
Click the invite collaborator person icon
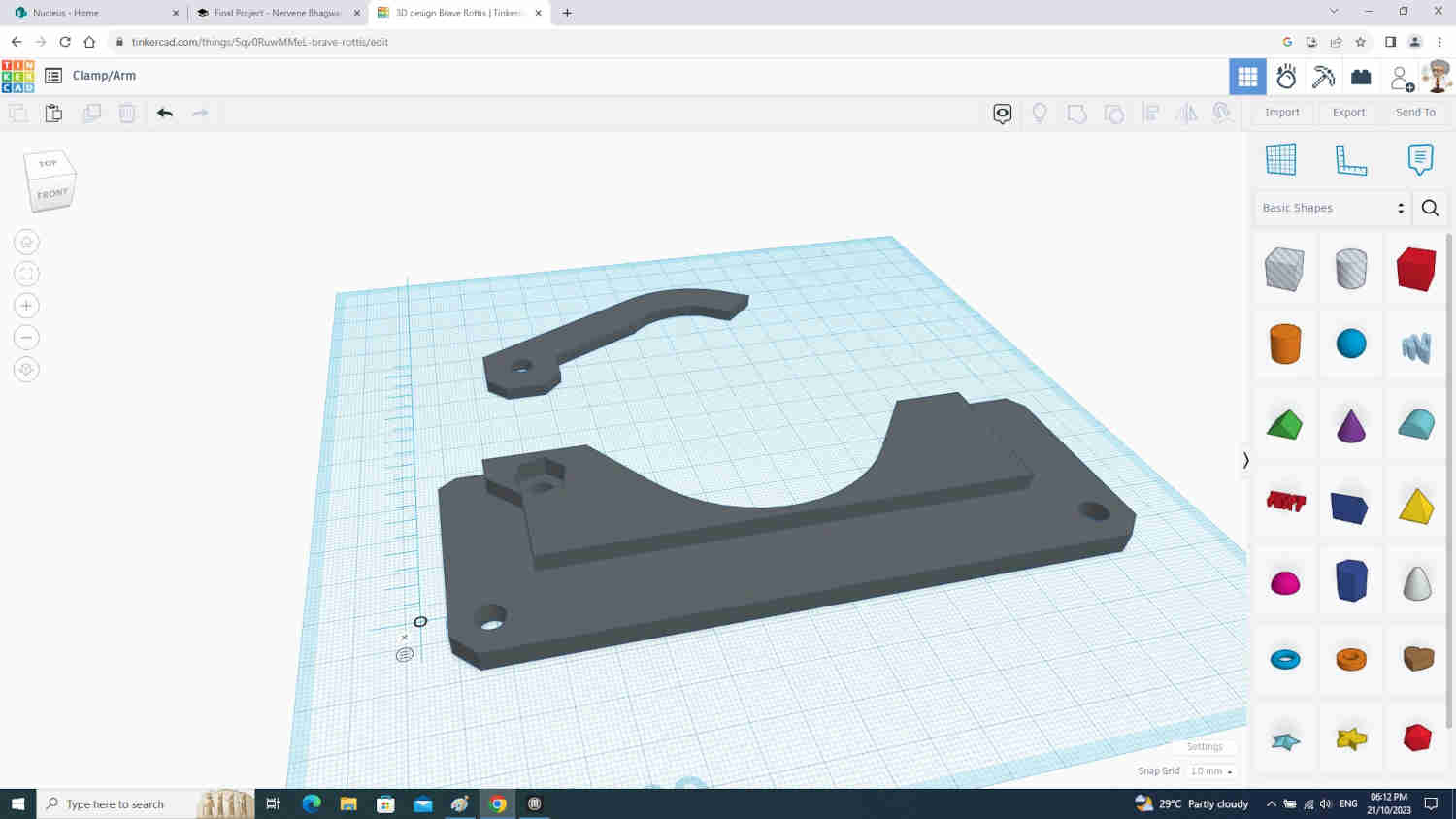1401,78
